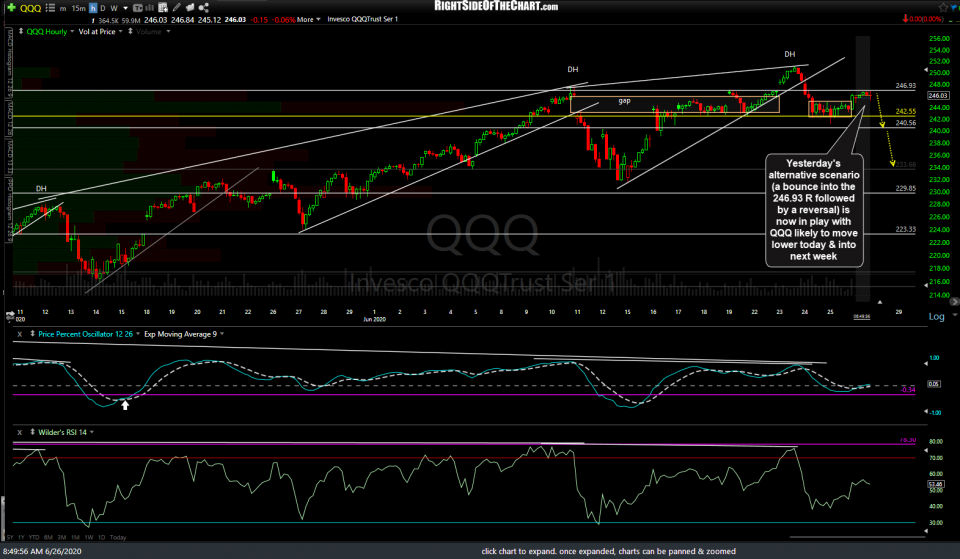Select the 15m timeframe

[x=78, y=8]
